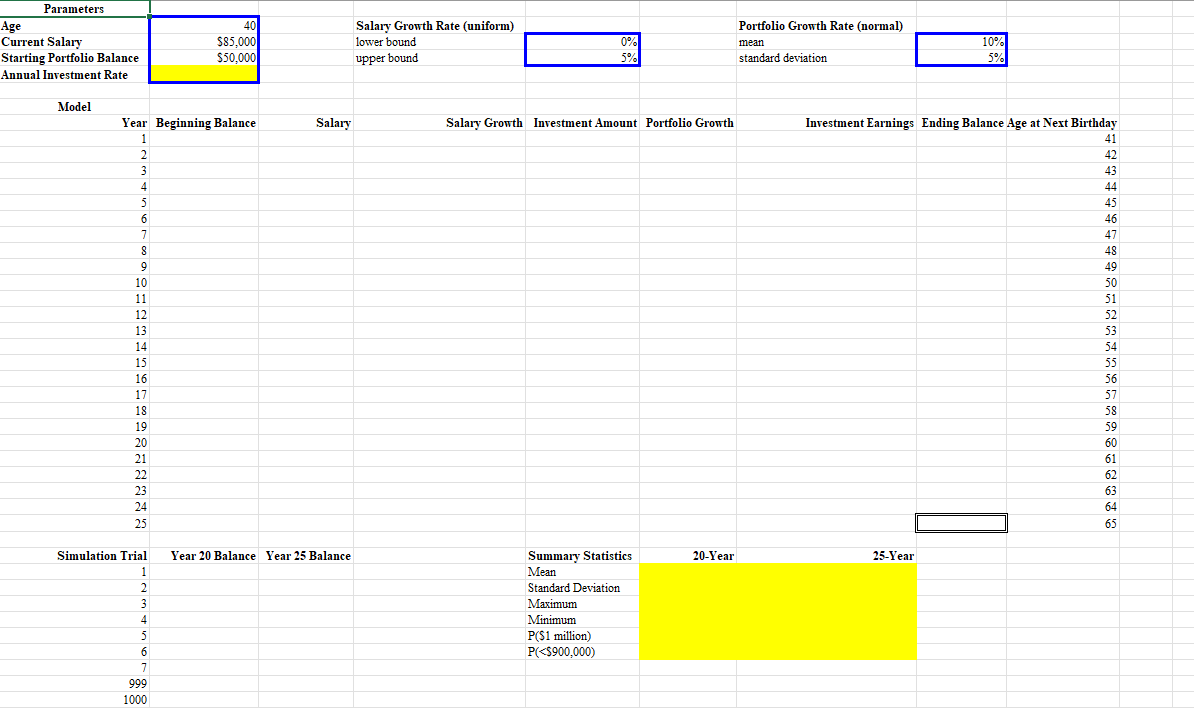Click the 'Ending Balance' column header
Viewport: 1194px width, 708px height.
(963, 123)
